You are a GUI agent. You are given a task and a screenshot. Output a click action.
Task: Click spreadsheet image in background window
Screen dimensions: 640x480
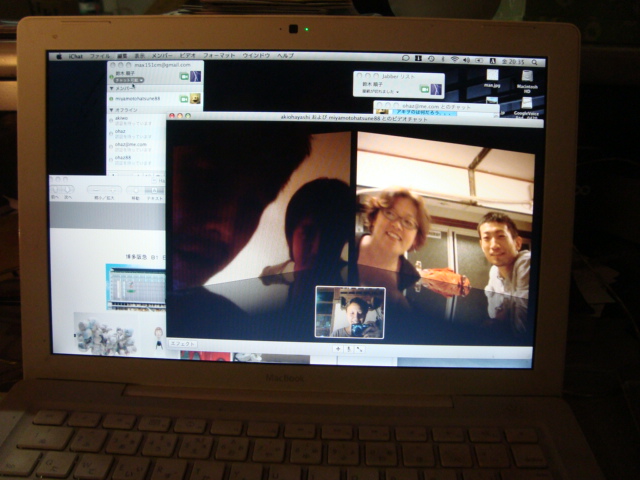pyautogui.click(x=136, y=287)
